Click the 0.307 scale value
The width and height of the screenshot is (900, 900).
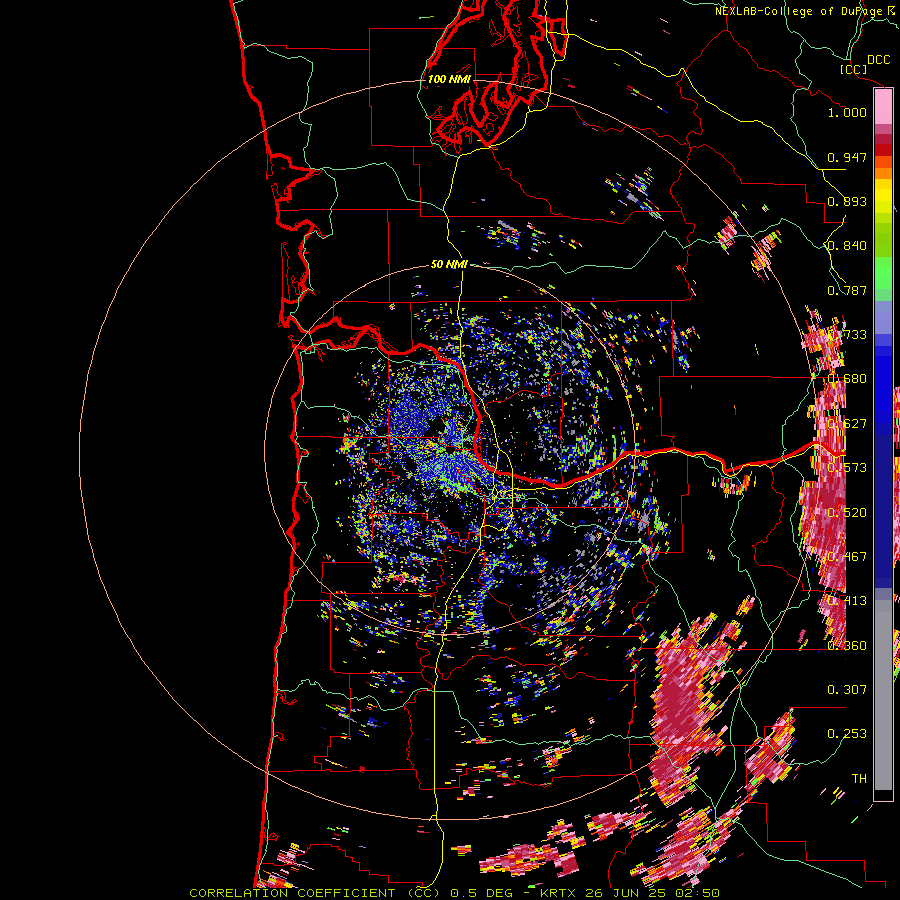tap(847, 689)
